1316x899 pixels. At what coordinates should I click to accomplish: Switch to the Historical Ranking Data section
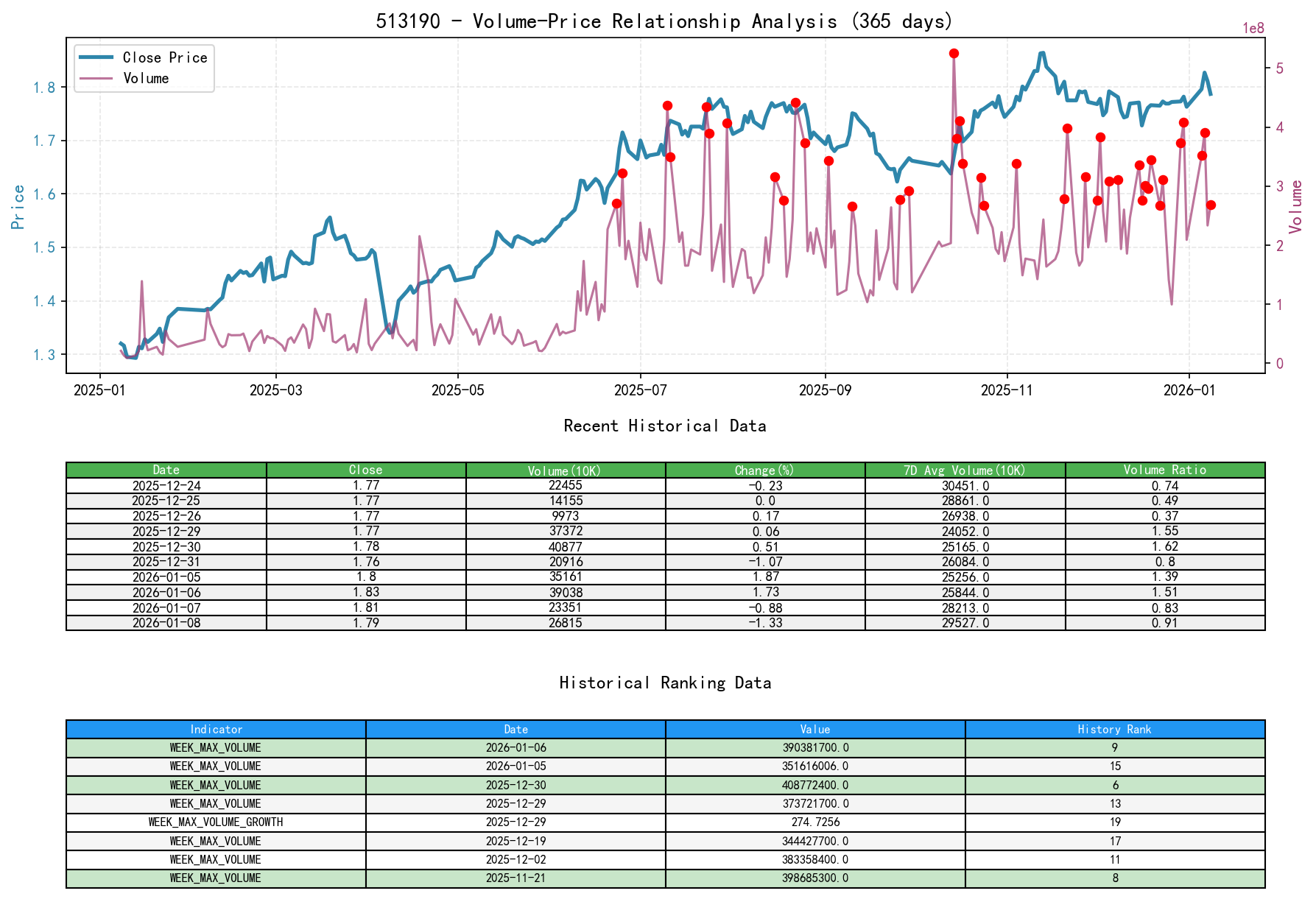[665, 683]
